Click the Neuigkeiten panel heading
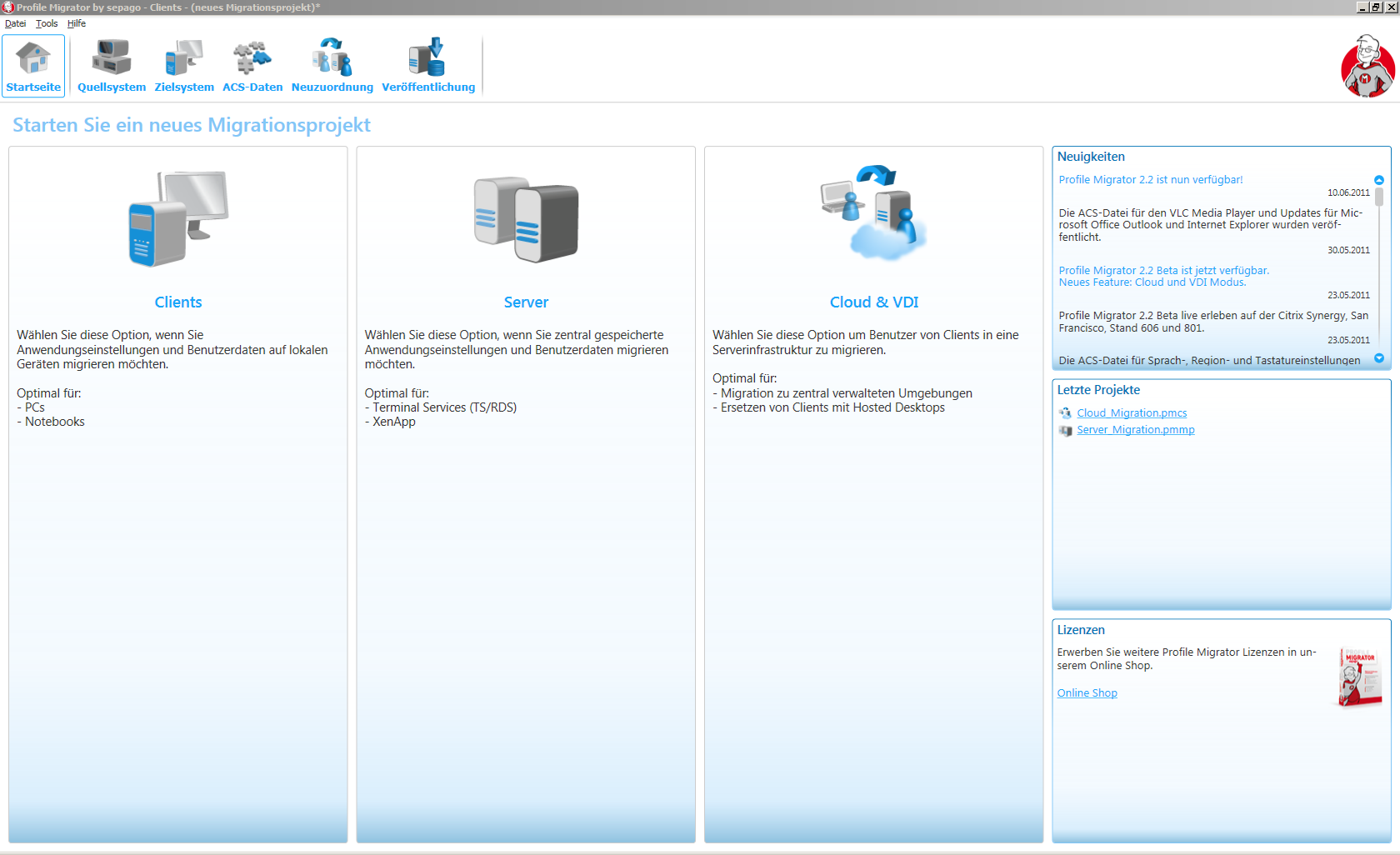Image resolution: width=1400 pixels, height=855 pixels. (1091, 157)
